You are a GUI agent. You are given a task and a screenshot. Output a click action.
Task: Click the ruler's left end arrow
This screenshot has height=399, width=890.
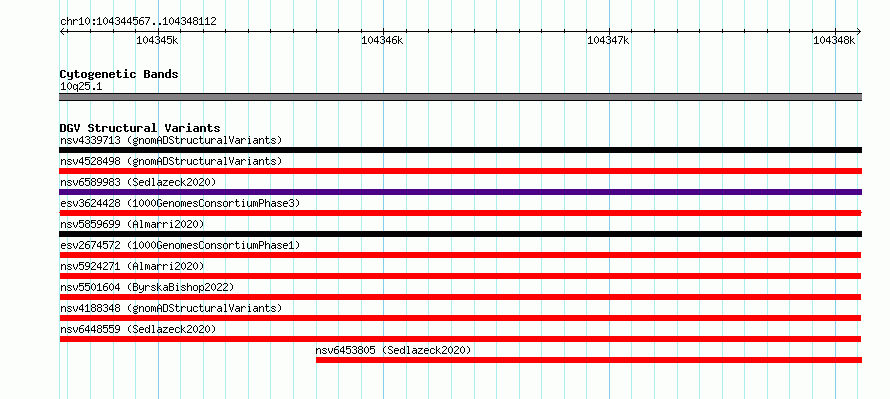coord(62,31)
